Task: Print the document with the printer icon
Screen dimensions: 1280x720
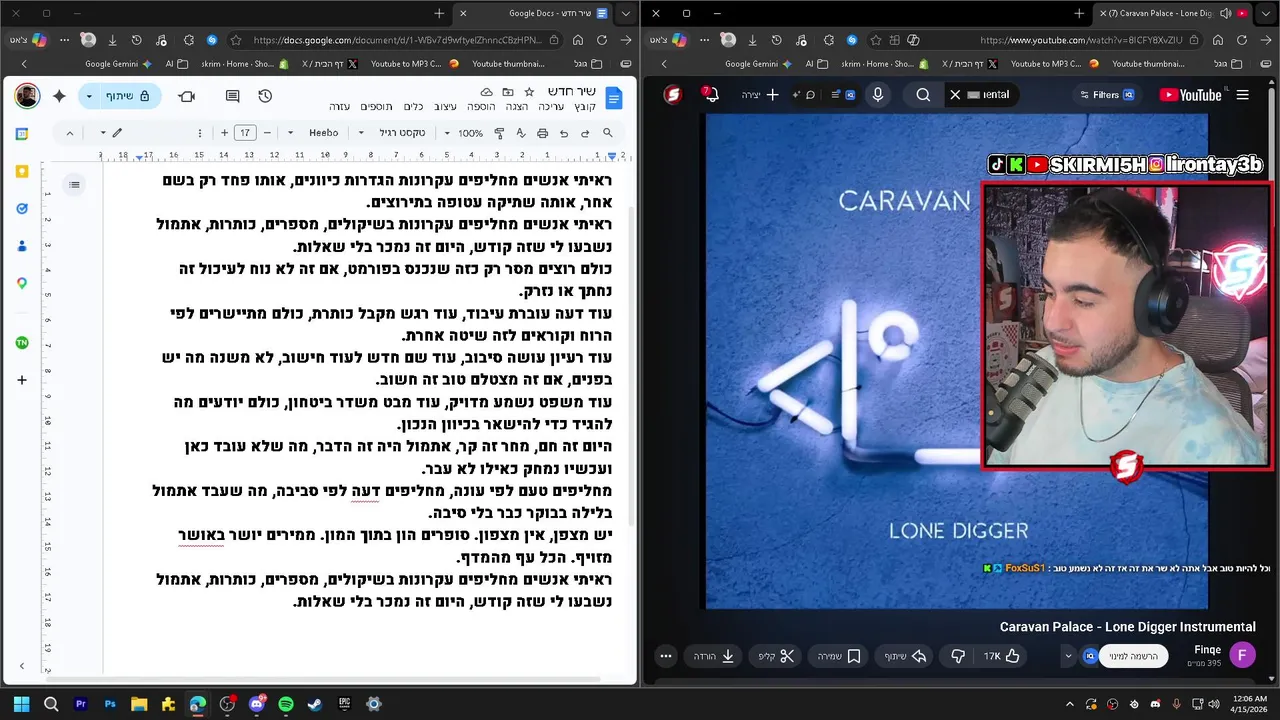Action: [542, 133]
